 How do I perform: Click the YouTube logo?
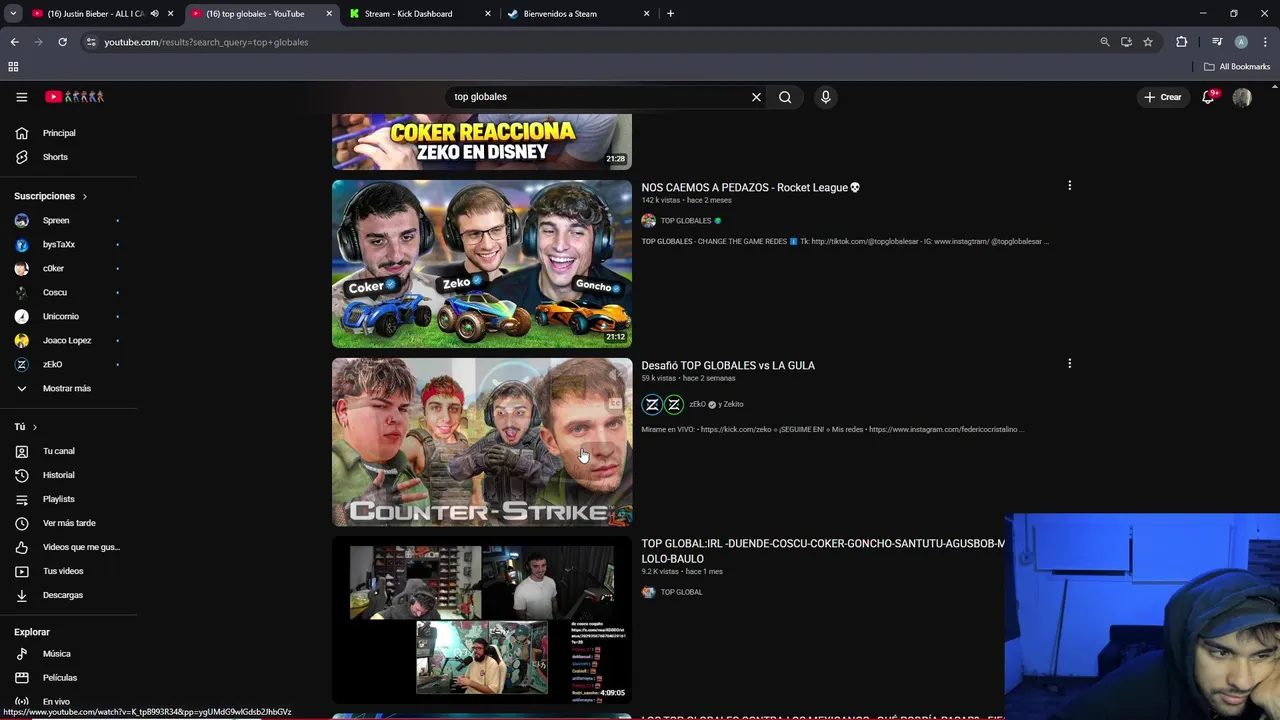pos(74,97)
